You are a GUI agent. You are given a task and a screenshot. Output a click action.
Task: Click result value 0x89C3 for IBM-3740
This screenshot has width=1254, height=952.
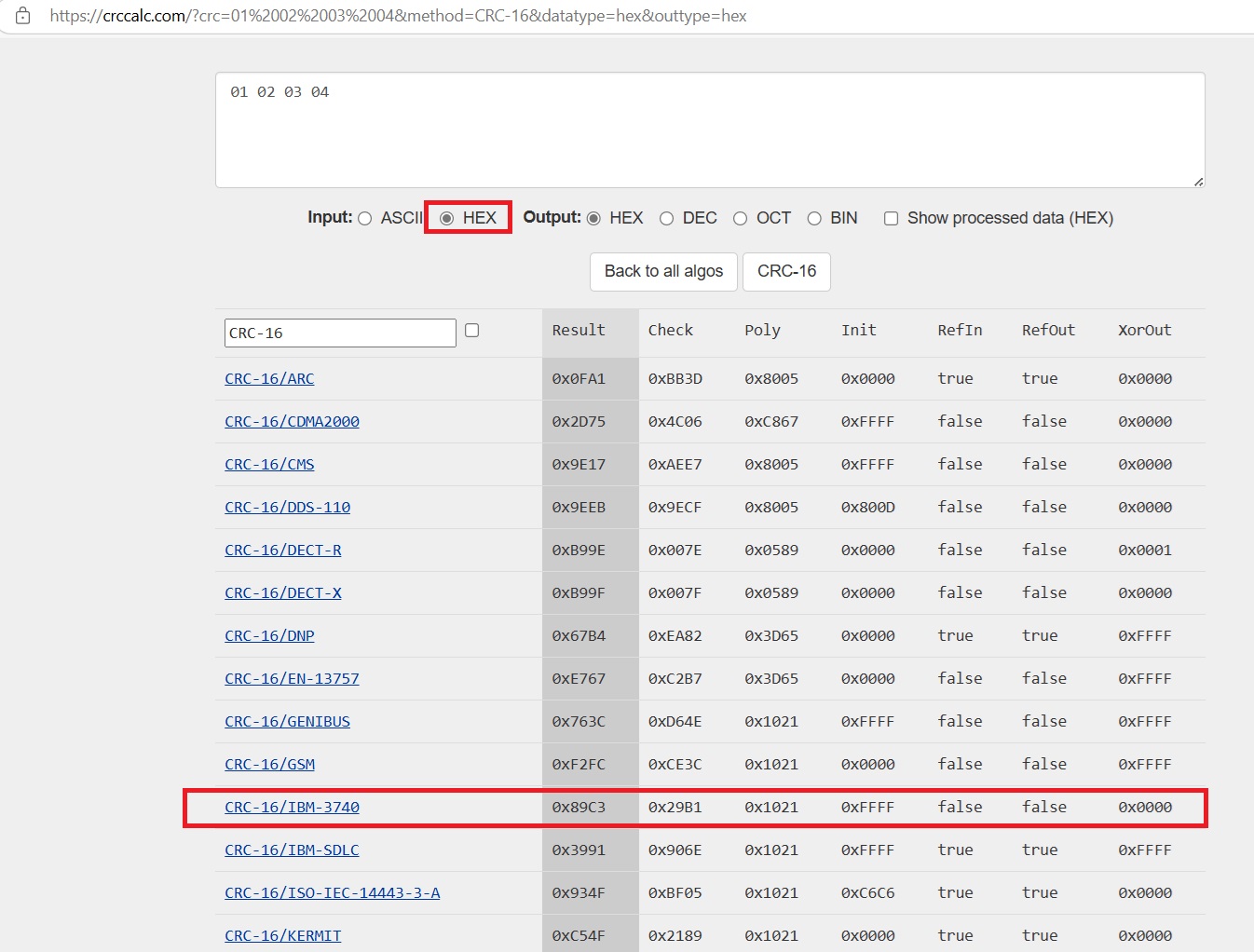point(578,807)
